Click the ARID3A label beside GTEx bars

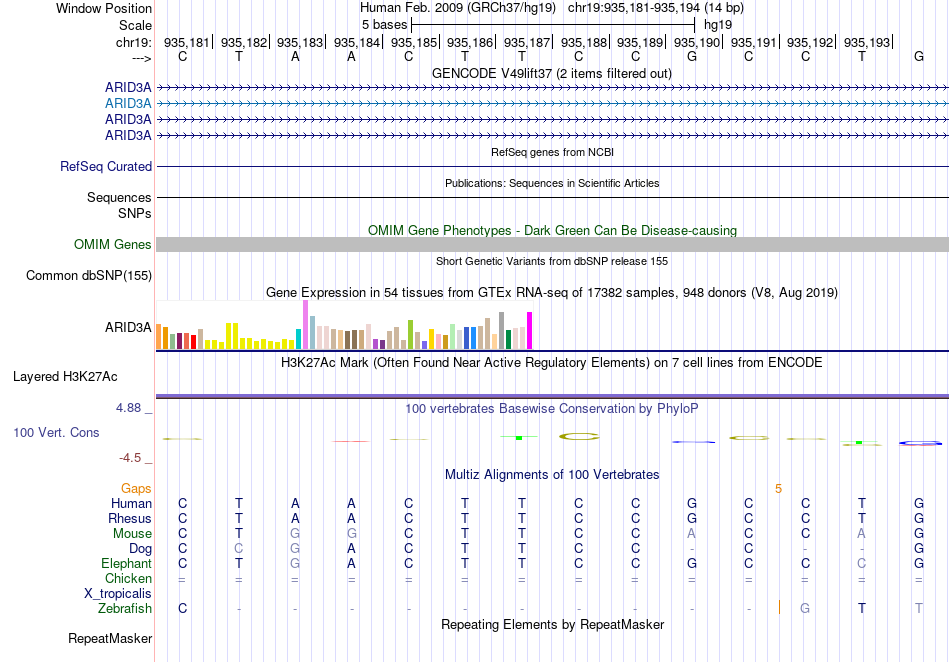[x=128, y=328]
